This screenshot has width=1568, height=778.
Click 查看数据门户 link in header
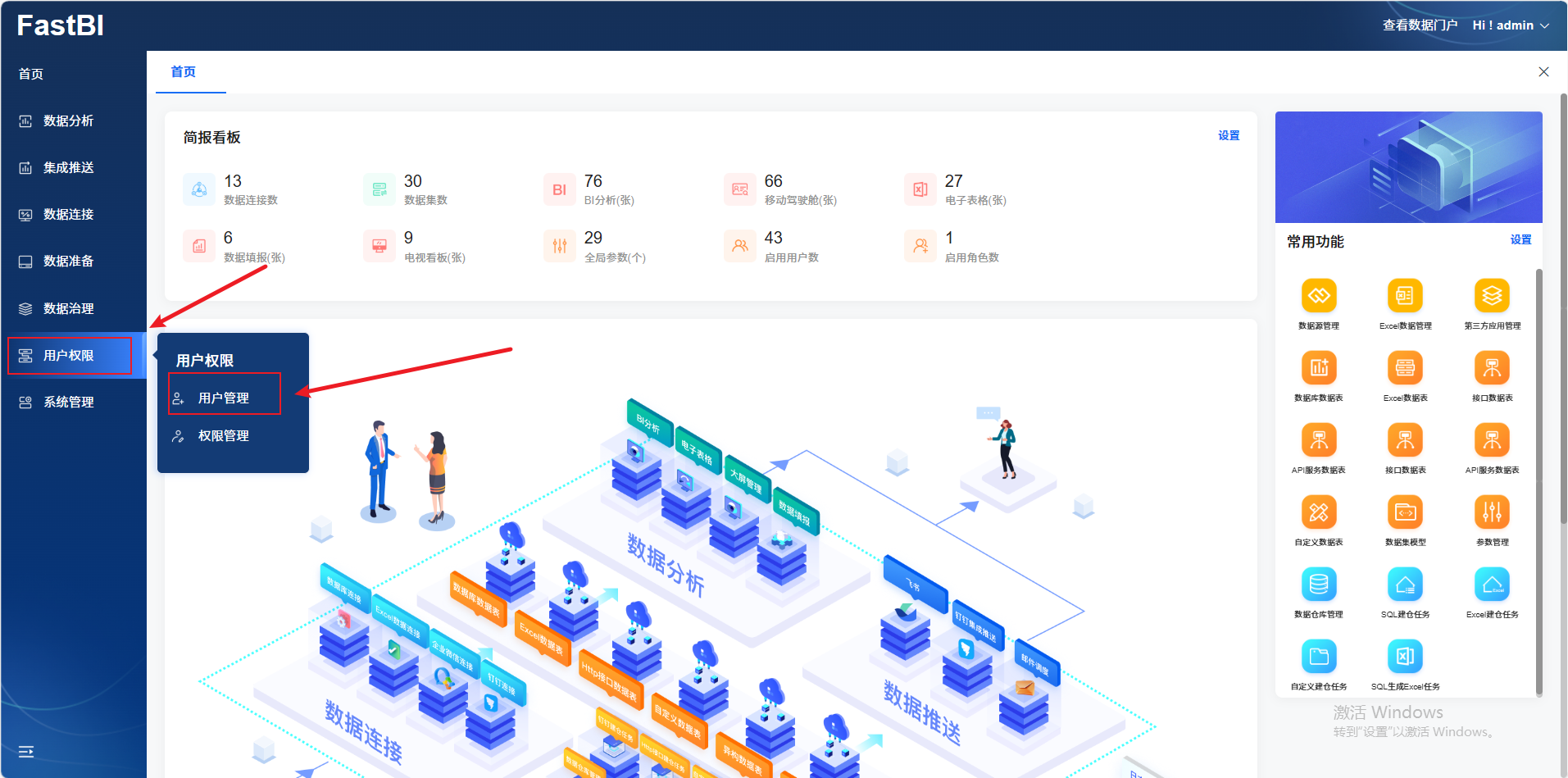point(1420,25)
